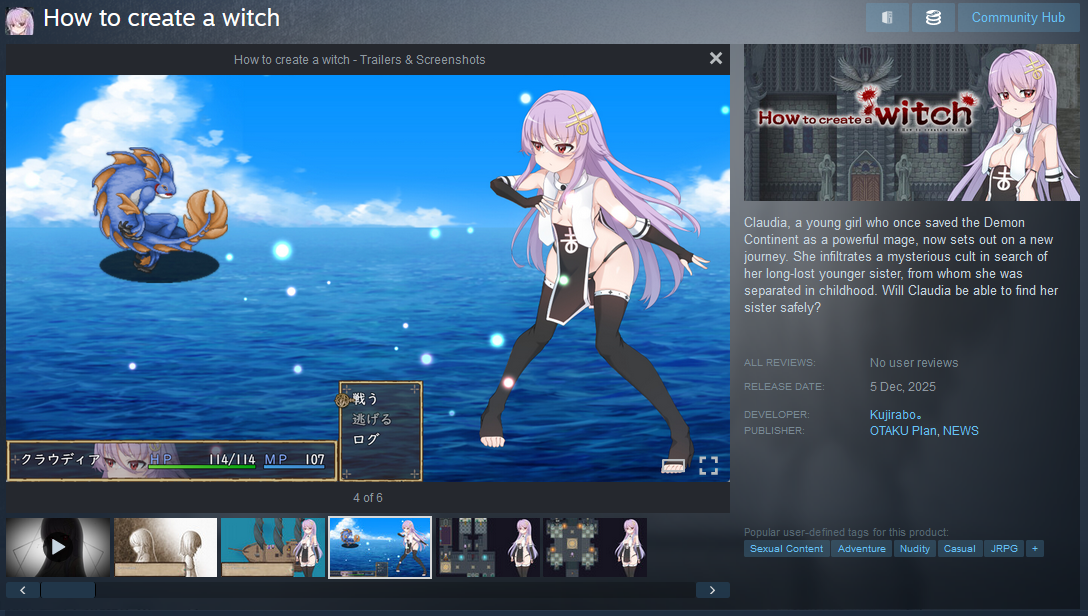Click the release date '5 Dec, 2025'
This screenshot has width=1088, height=616.
coord(903,387)
